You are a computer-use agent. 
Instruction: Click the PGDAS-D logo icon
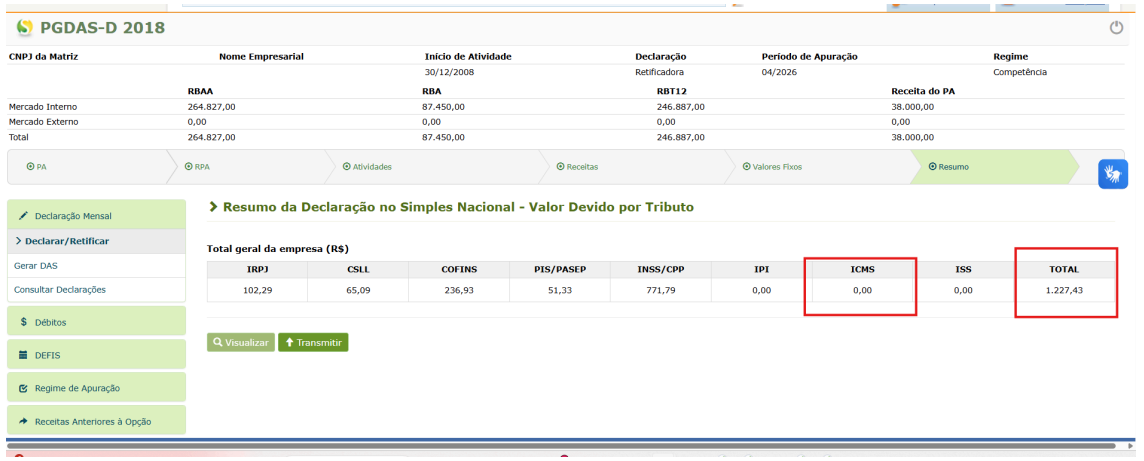(25, 28)
